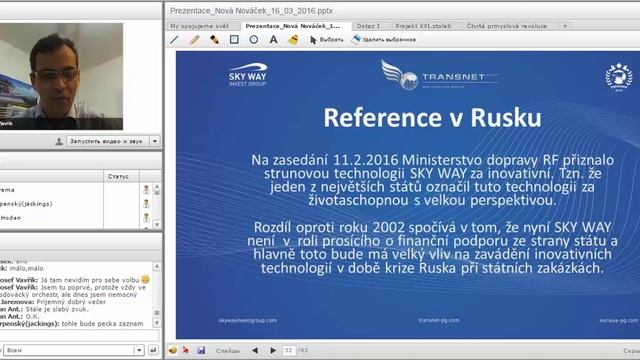This screenshot has width=640, height=360.
Task: Open the paint color tool
Action: (293, 40)
